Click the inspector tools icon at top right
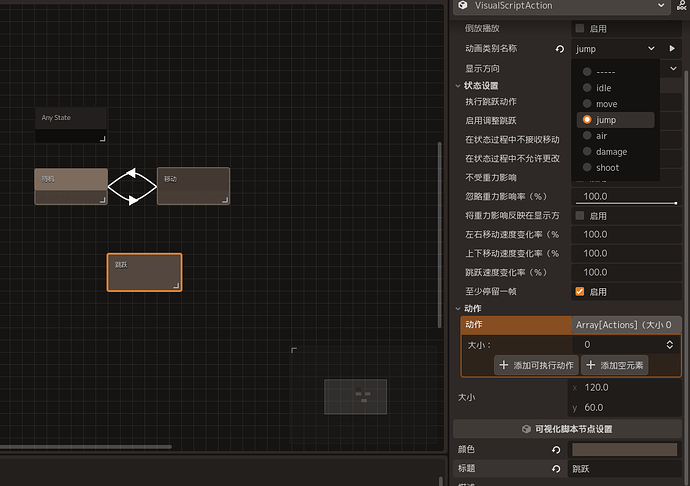Image resolution: width=690 pixels, height=486 pixels. tap(681, 5)
